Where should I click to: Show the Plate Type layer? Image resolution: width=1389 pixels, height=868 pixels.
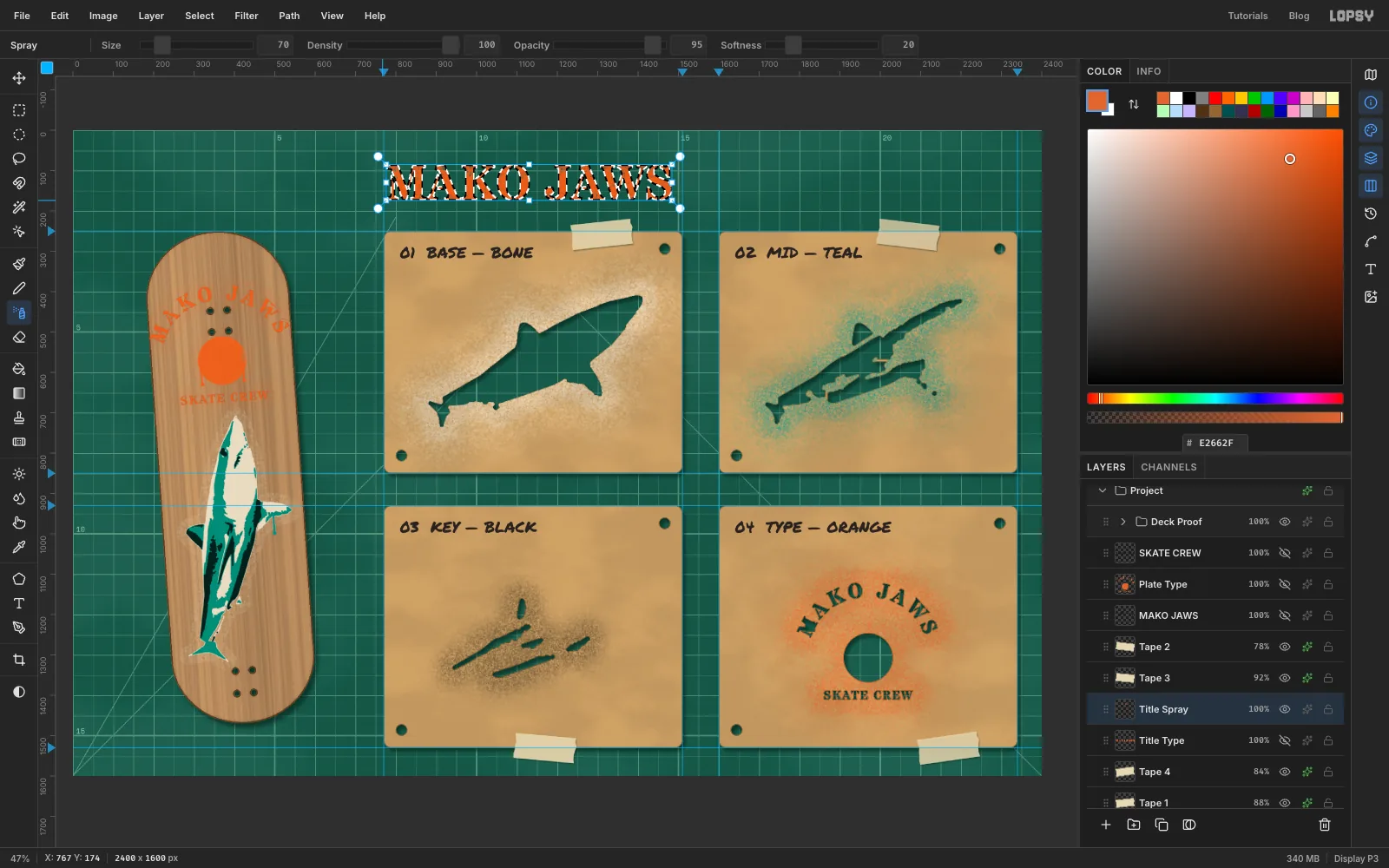coord(1285,584)
